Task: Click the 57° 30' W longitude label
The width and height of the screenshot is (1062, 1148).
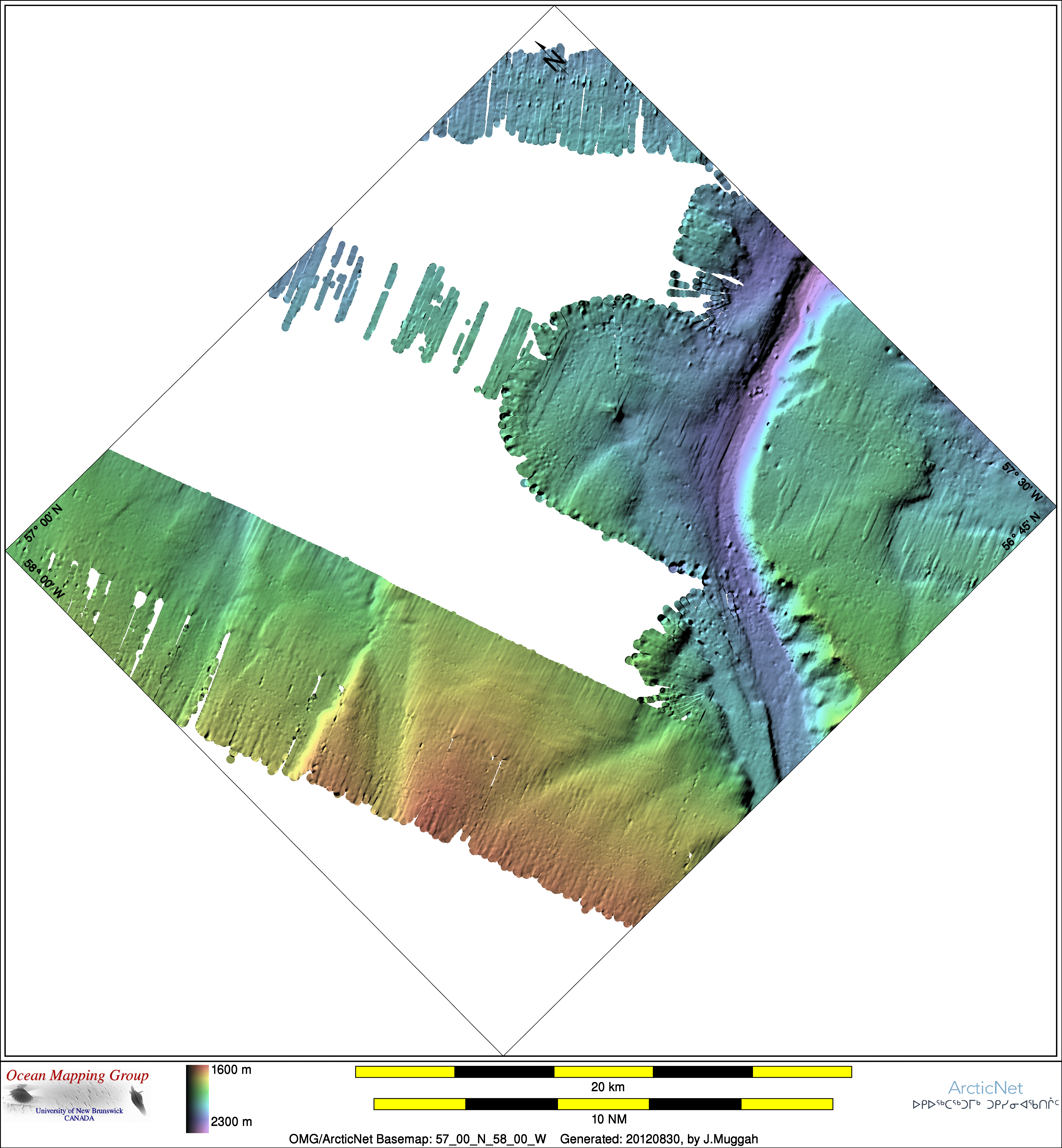Action: pos(1021,481)
